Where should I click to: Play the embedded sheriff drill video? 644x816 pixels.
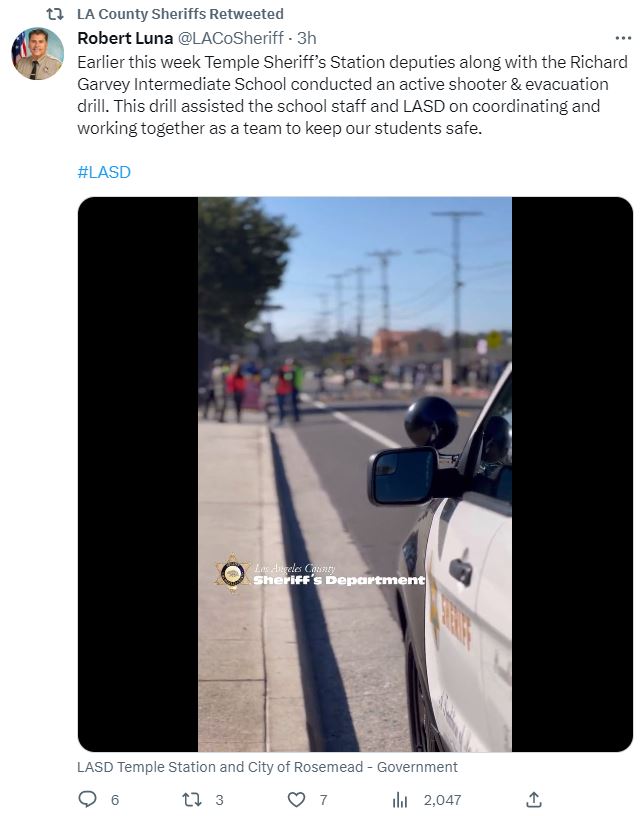point(355,474)
